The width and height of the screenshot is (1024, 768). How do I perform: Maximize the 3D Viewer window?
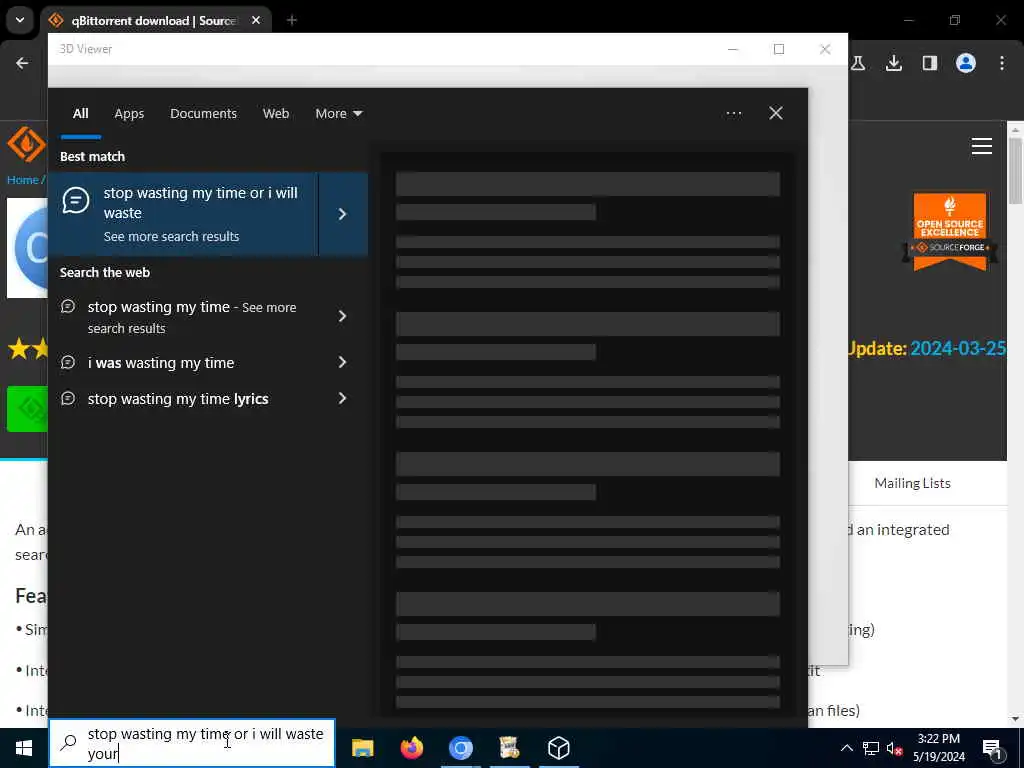coord(779,49)
